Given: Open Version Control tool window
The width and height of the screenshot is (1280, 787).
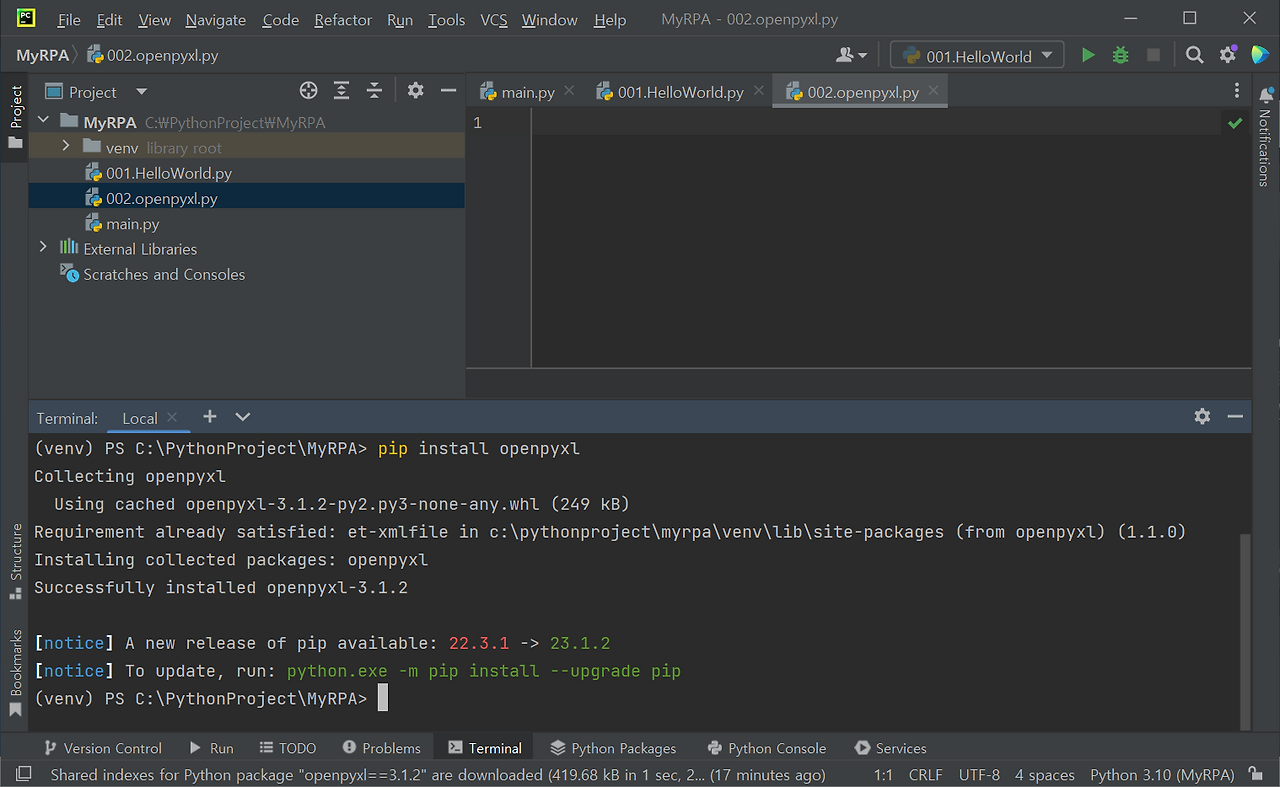Looking at the screenshot, I should point(104,748).
